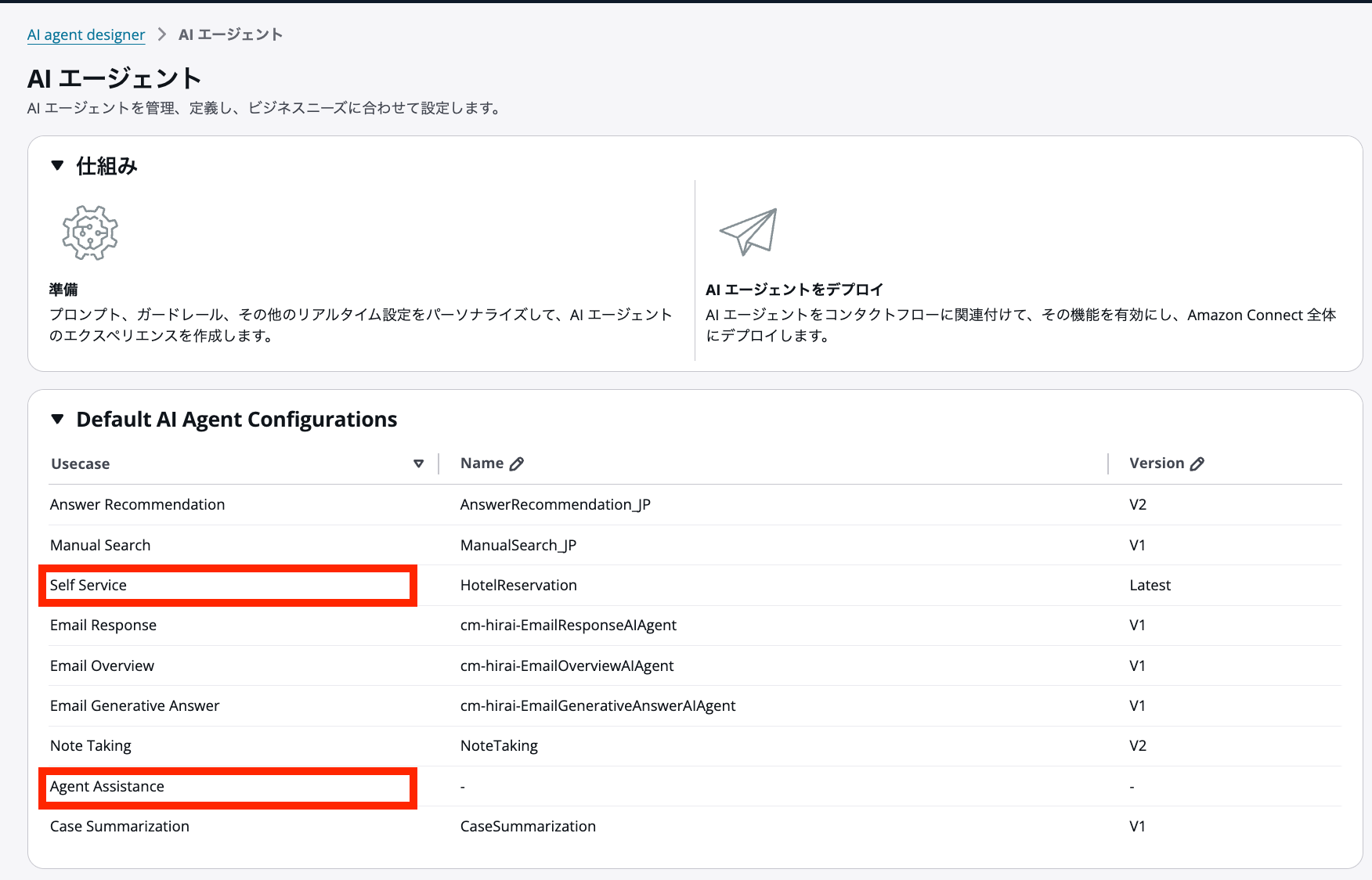The height and width of the screenshot is (880, 1372).
Task: Select the Self Service usecase row
Action: click(88, 585)
